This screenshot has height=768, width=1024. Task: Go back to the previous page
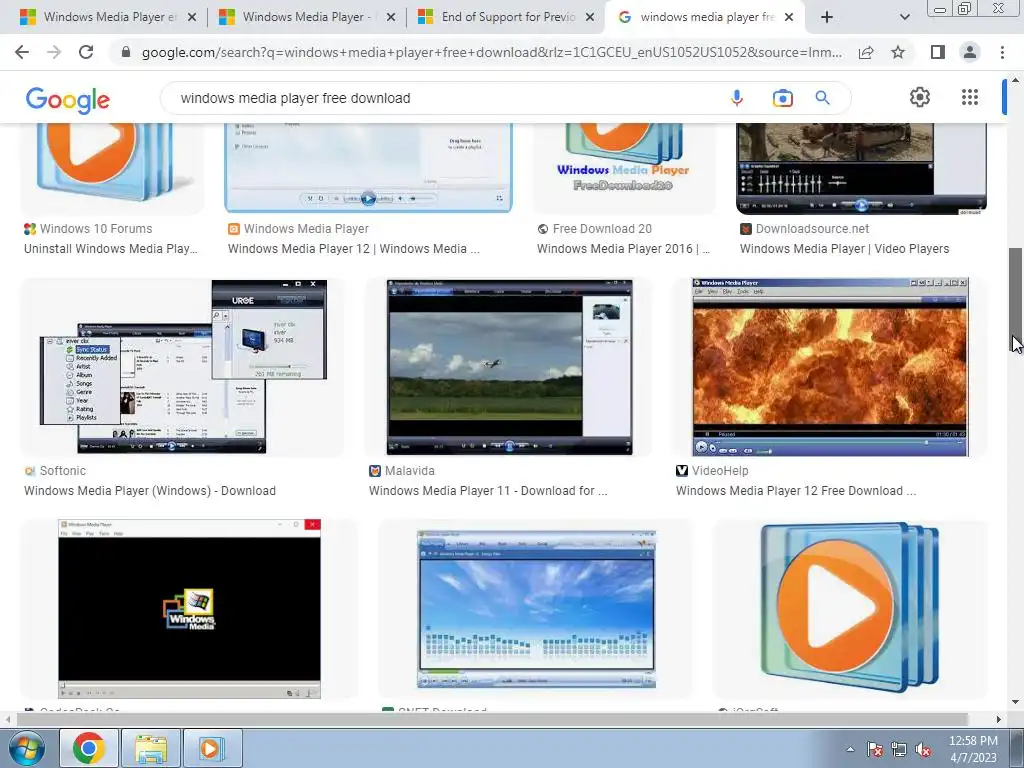click(x=22, y=52)
